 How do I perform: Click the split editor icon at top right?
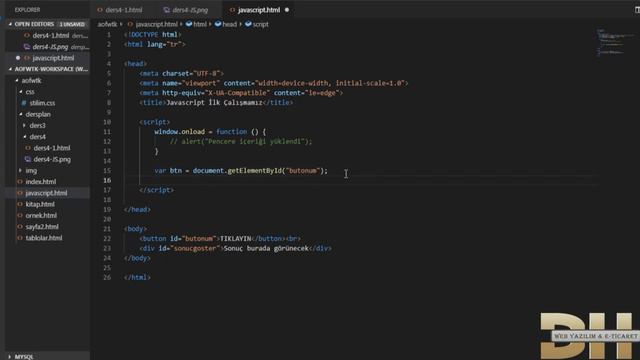tap(637, 10)
